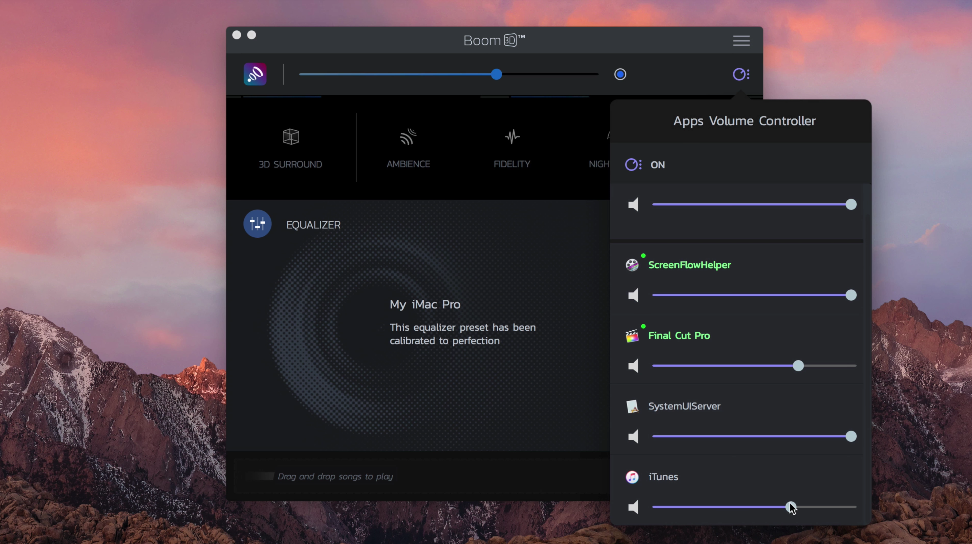Open the Boom hamburger menu

click(741, 41)
